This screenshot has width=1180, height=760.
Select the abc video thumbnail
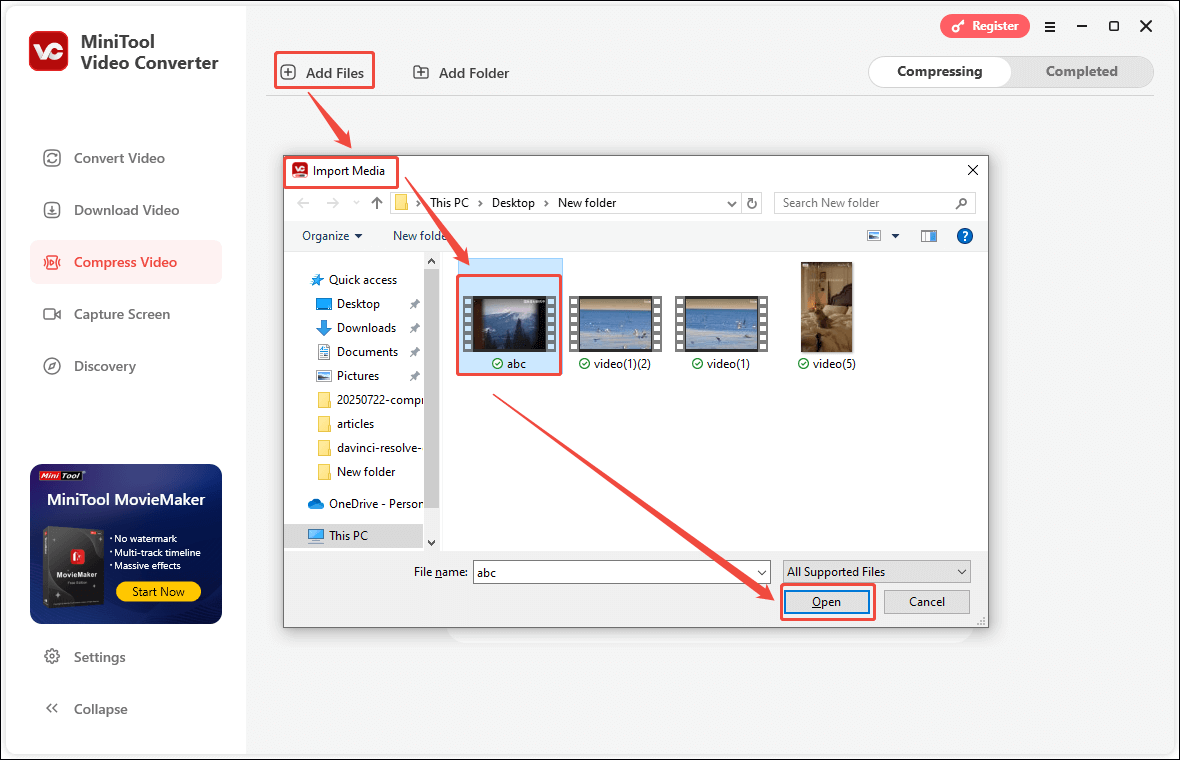tap(509, 324)
